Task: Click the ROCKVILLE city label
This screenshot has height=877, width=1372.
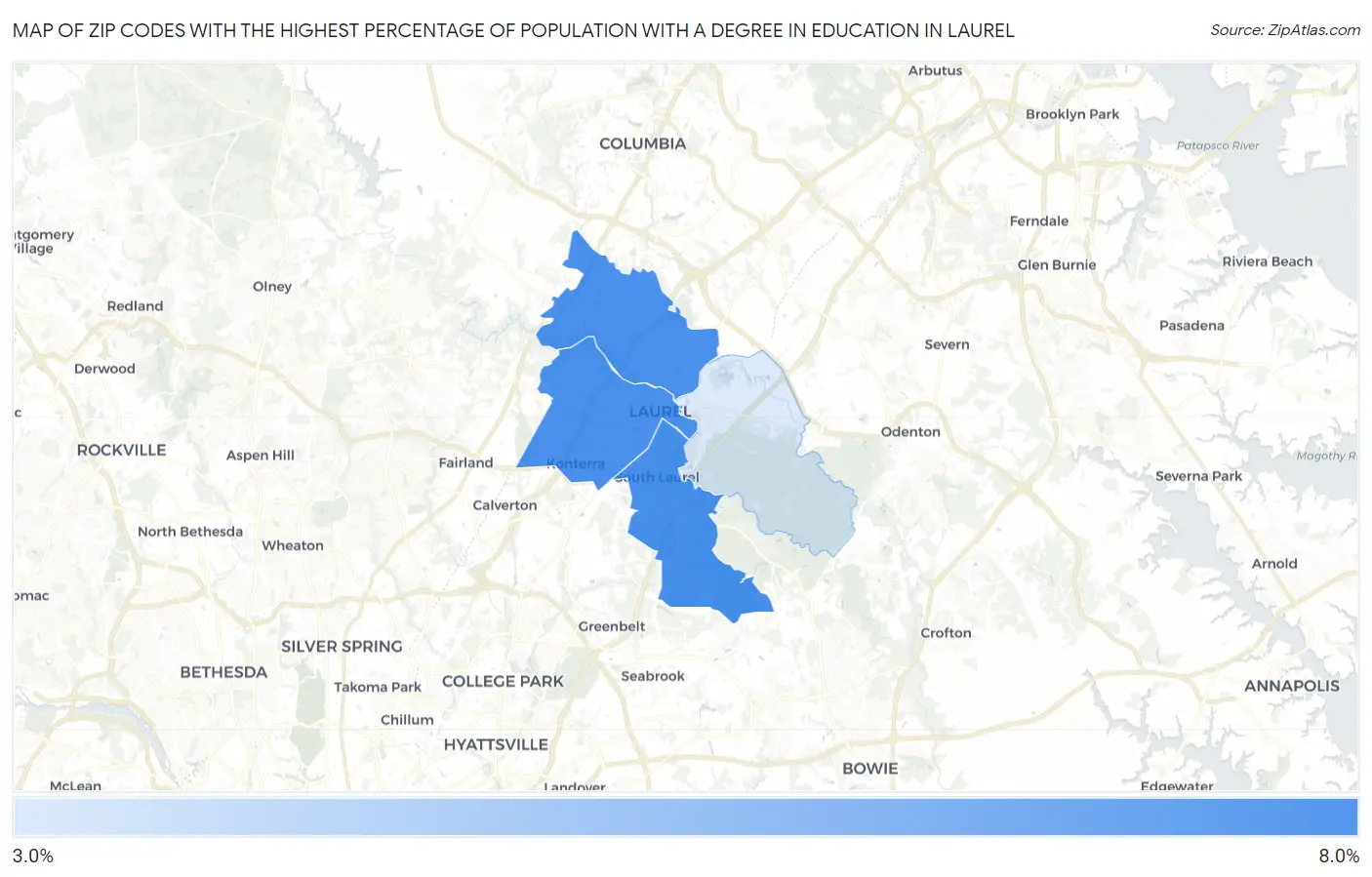Action: click(122, 450)
